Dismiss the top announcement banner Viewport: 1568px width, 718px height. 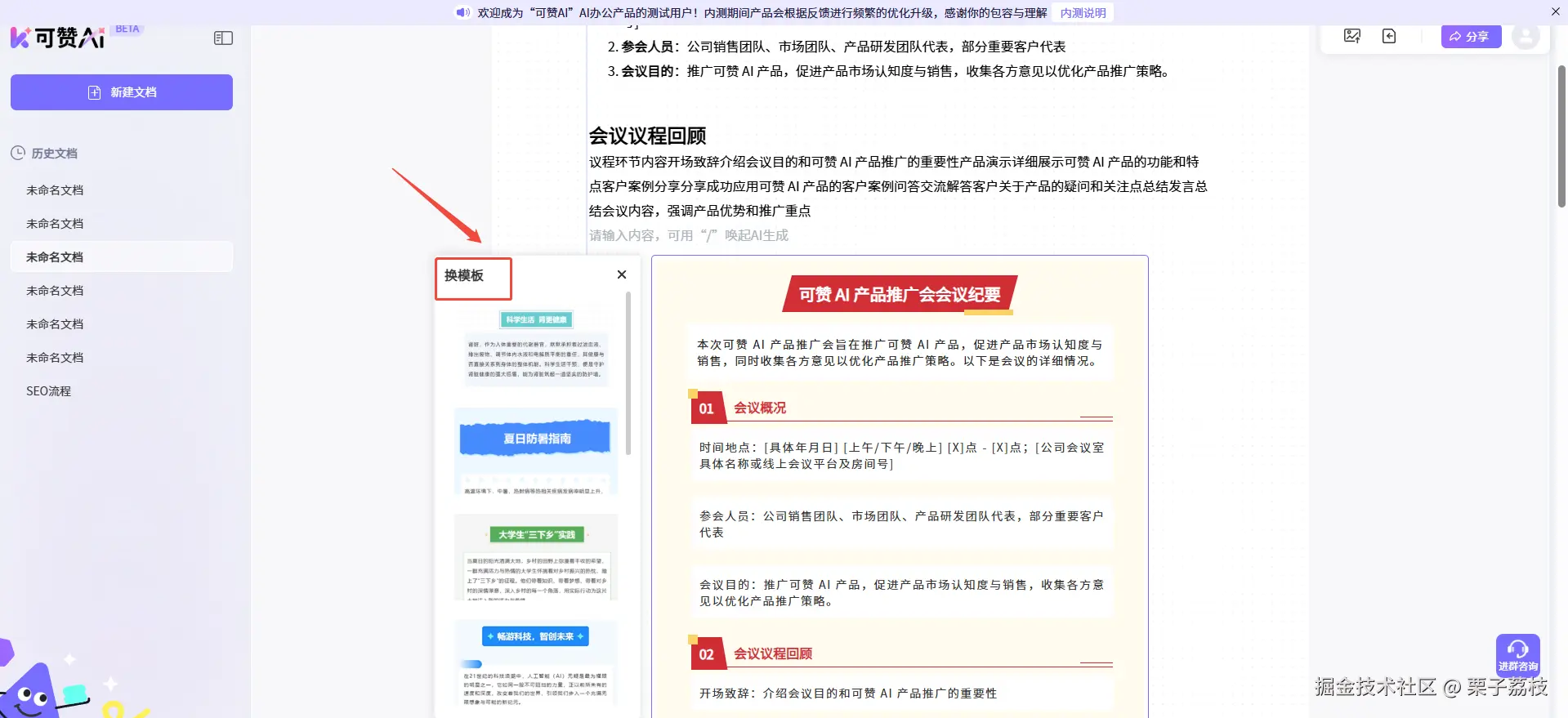tap(1555, 11)
